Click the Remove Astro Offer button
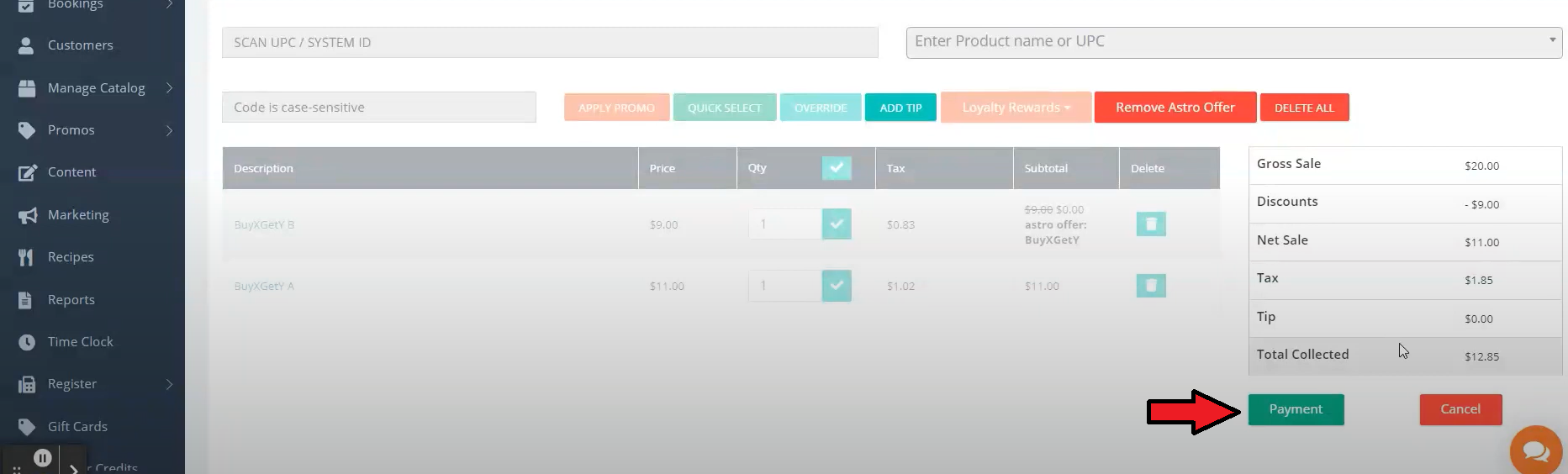Image resolution: width=1568 pixels, height=474 pixels. tap(1175, 108)
